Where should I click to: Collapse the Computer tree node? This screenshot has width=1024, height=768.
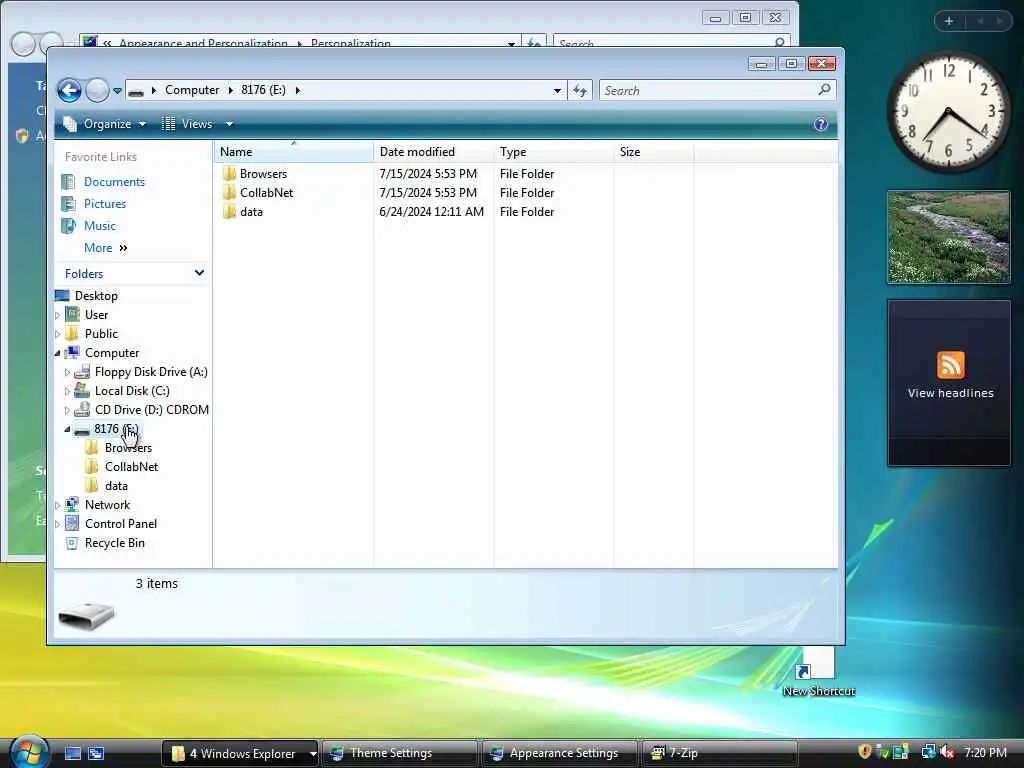[57, 353]
